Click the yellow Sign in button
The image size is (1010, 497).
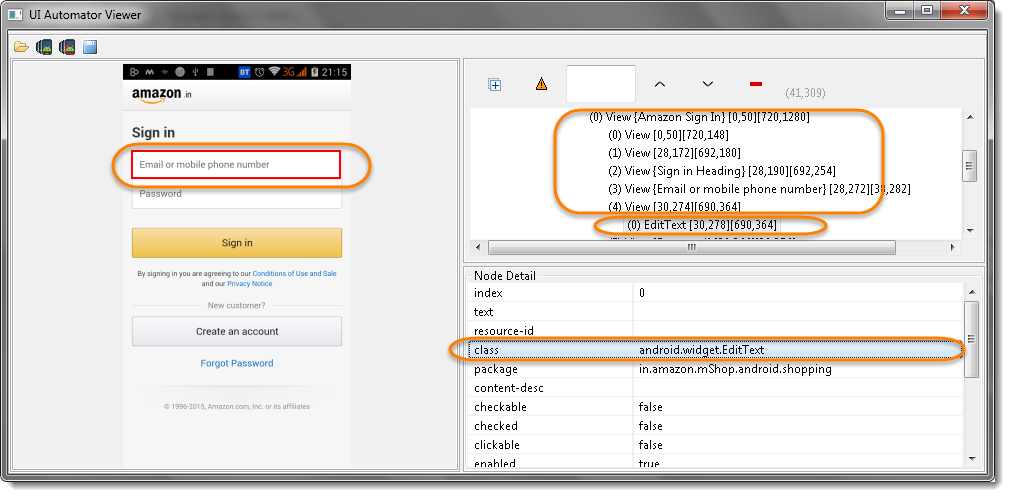(x=237, y=243)
